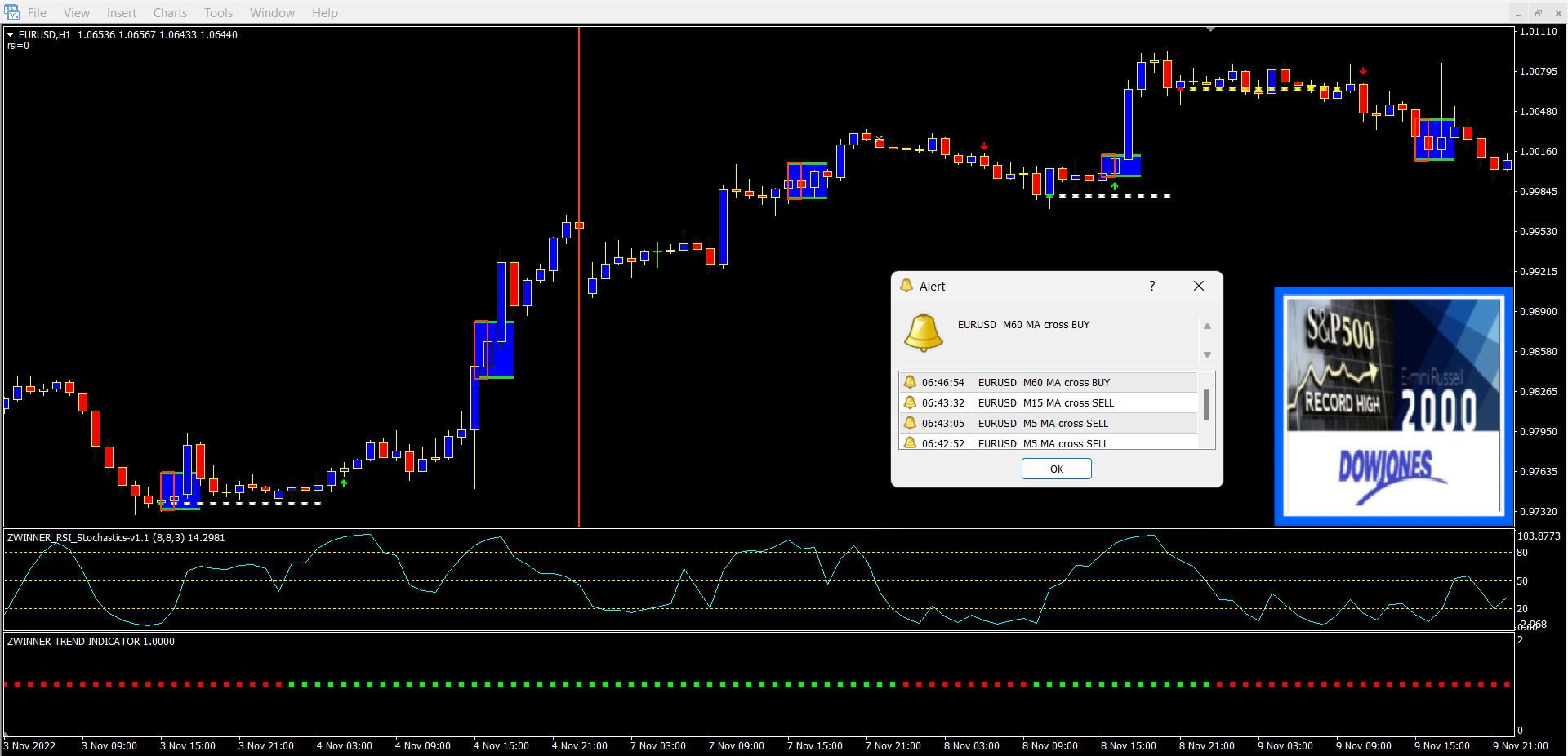Click bell icon of the 06:46:54 alert row
1568x756 pixels.
tap(910, 382)
